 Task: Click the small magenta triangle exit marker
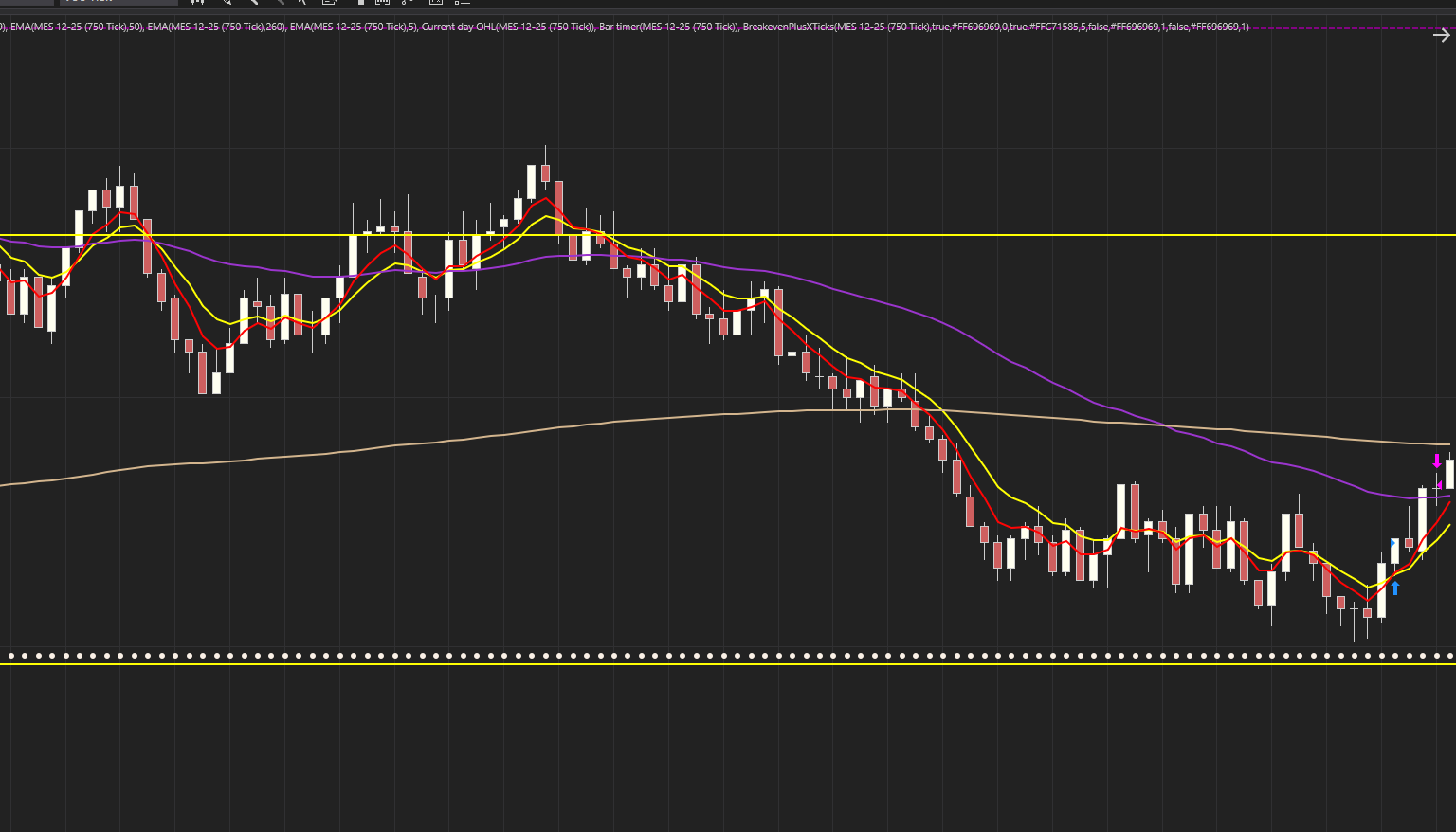pyautogui.click(x=1439, y=485)
